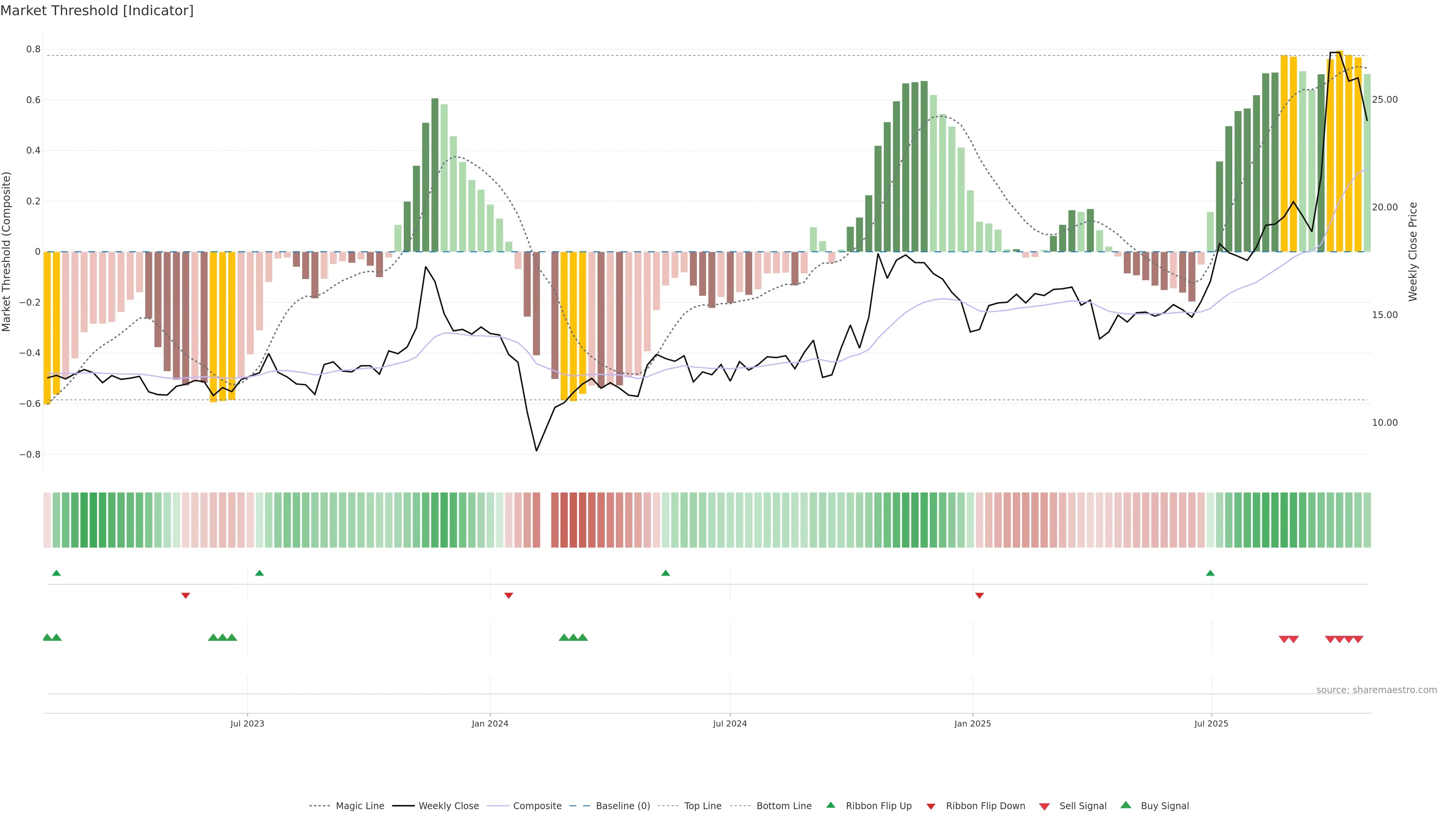Viewport: 1456px width, 819px height.
Task: Click the ribbon flip down marker after Jan 2024
Action: click(509, 595)
